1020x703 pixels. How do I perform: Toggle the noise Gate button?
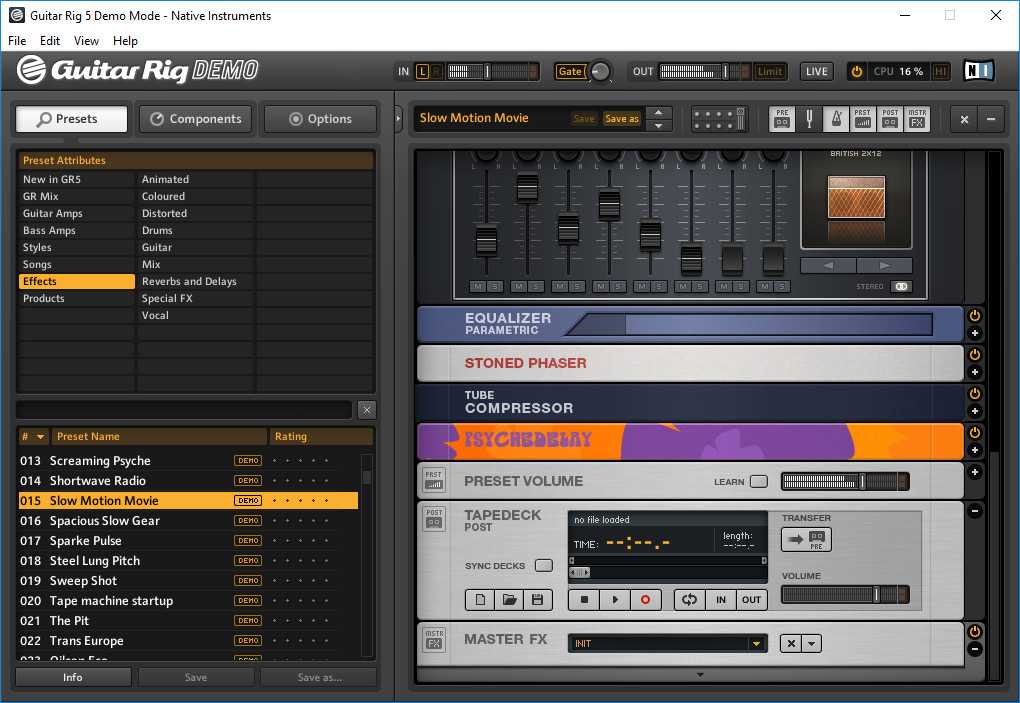570,71
